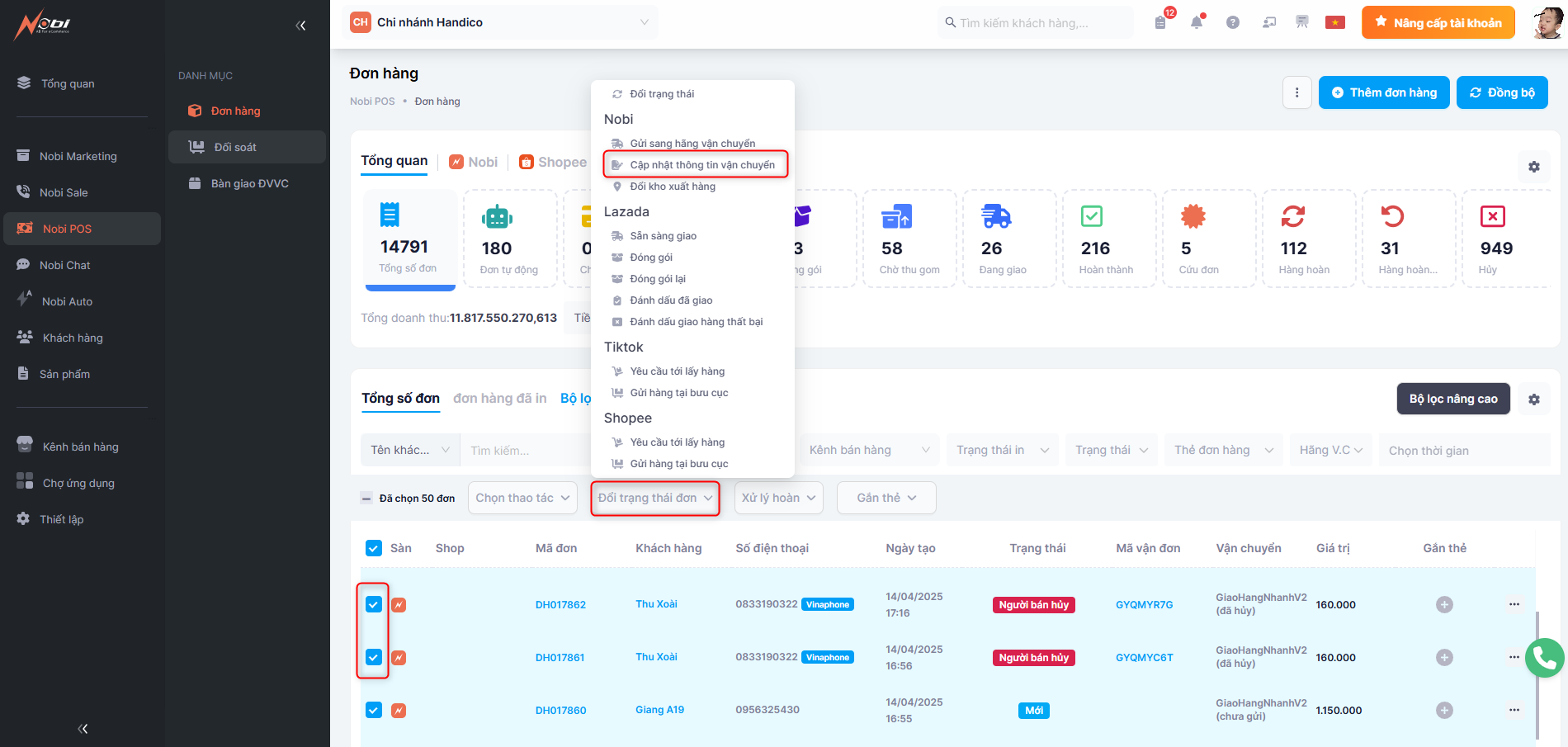Open order link DH017860

pos(560,711)
